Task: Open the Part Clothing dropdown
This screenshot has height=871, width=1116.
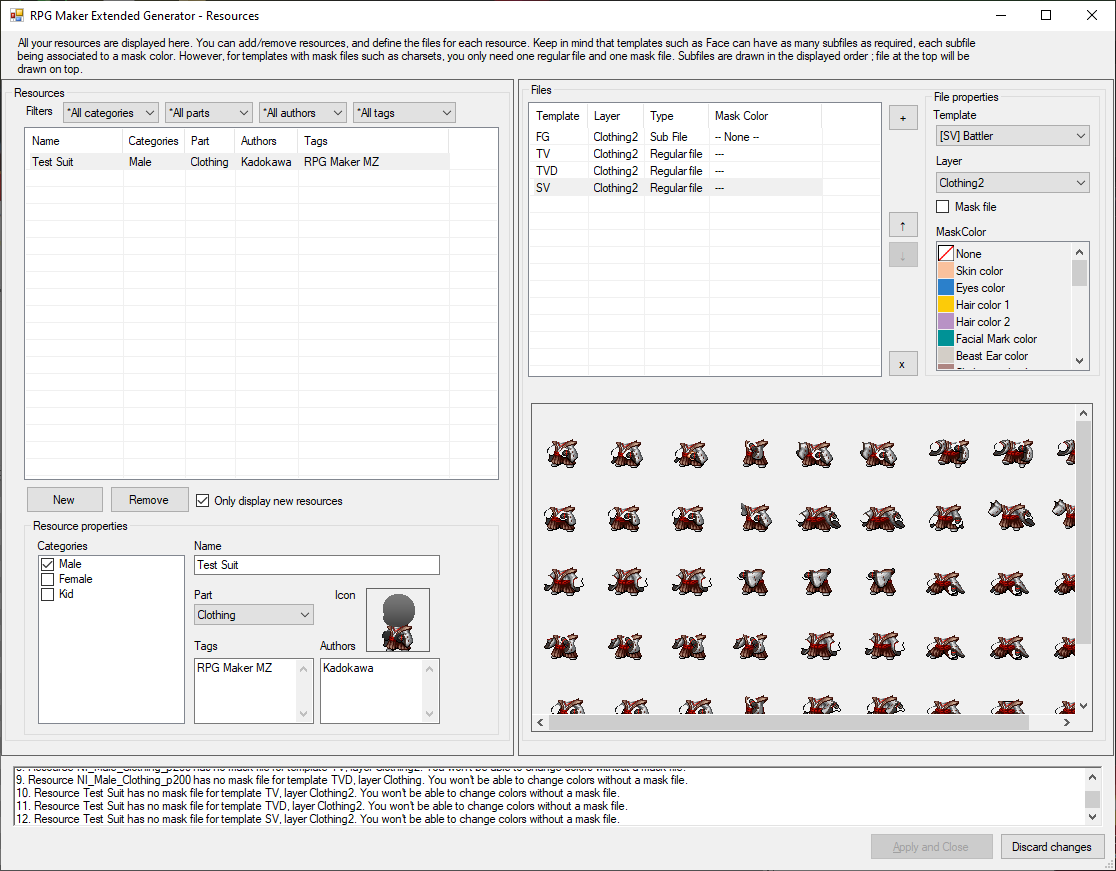Action: pyautogui.click(x=254, y=614)
